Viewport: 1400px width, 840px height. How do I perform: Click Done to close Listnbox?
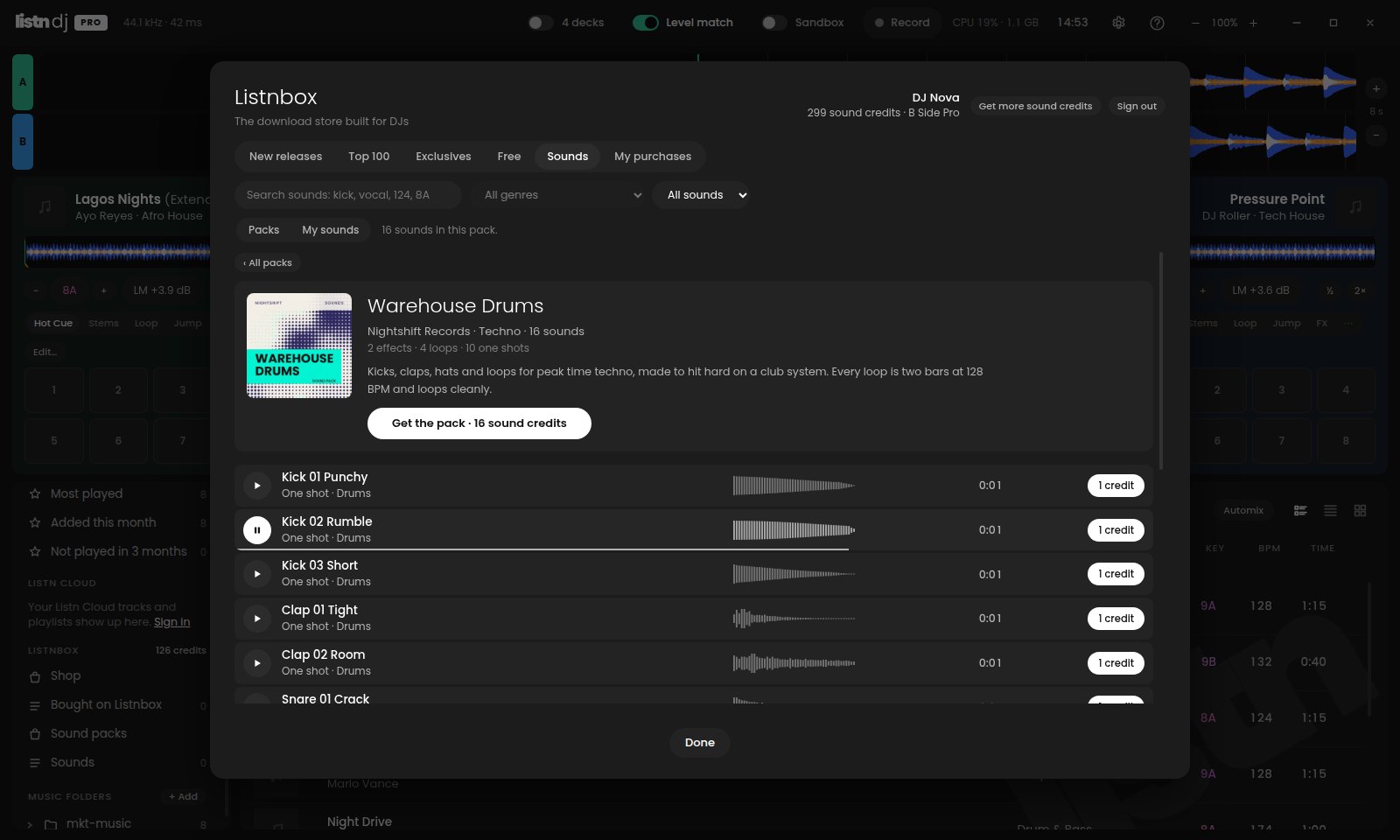pyautogui.click(x=700, y=743)
